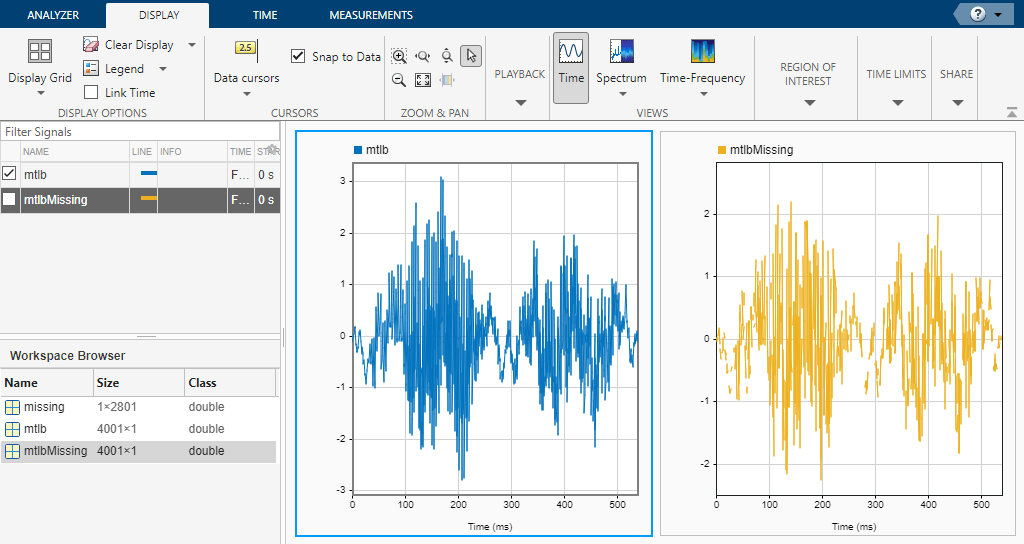Image resolution: width=1024 pixels, height=544 pixels.
Task: Click the Pan tool icon
Action: tap(447, 80)
